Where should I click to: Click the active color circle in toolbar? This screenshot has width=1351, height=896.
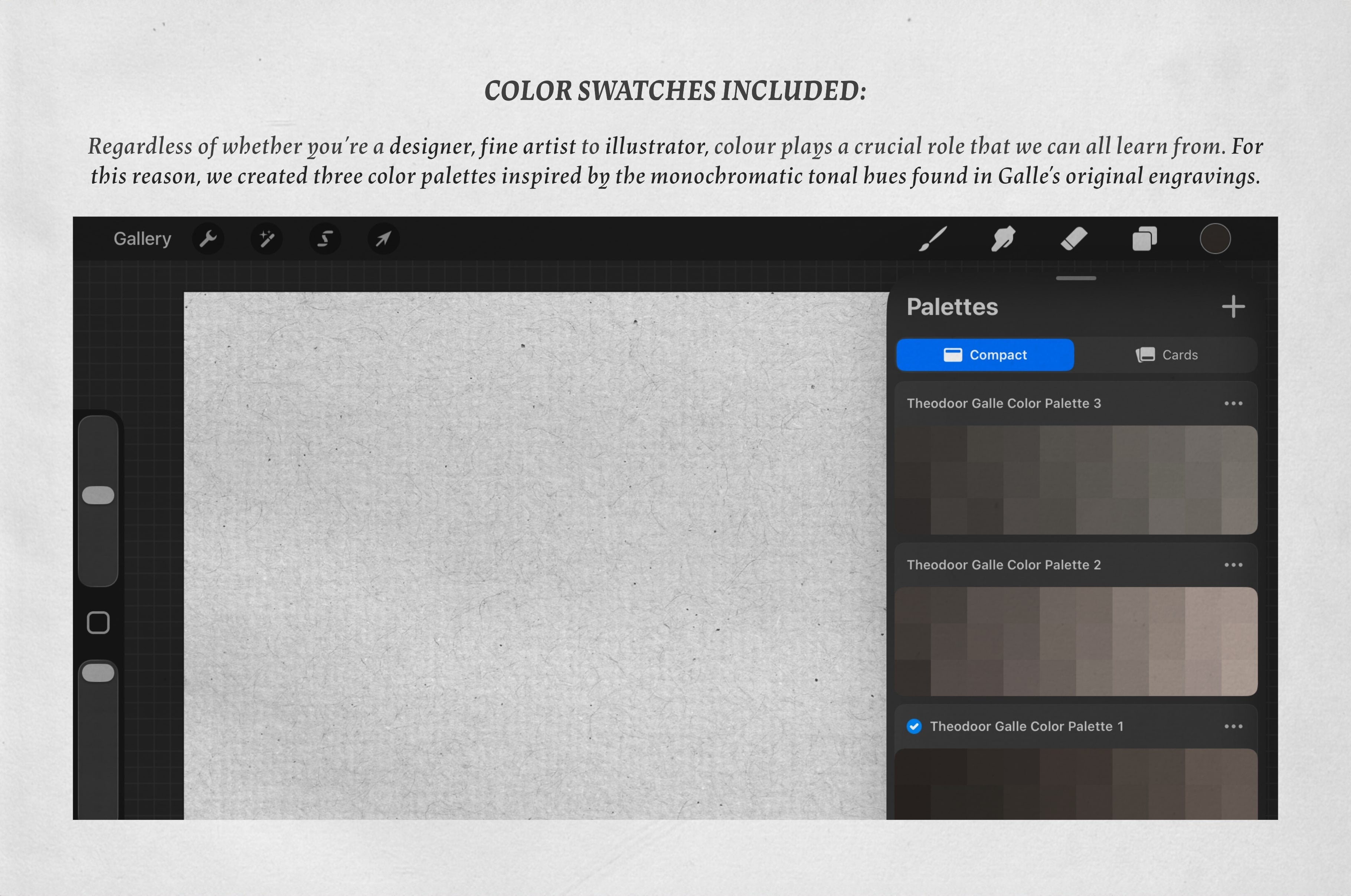pos(1215,239)
